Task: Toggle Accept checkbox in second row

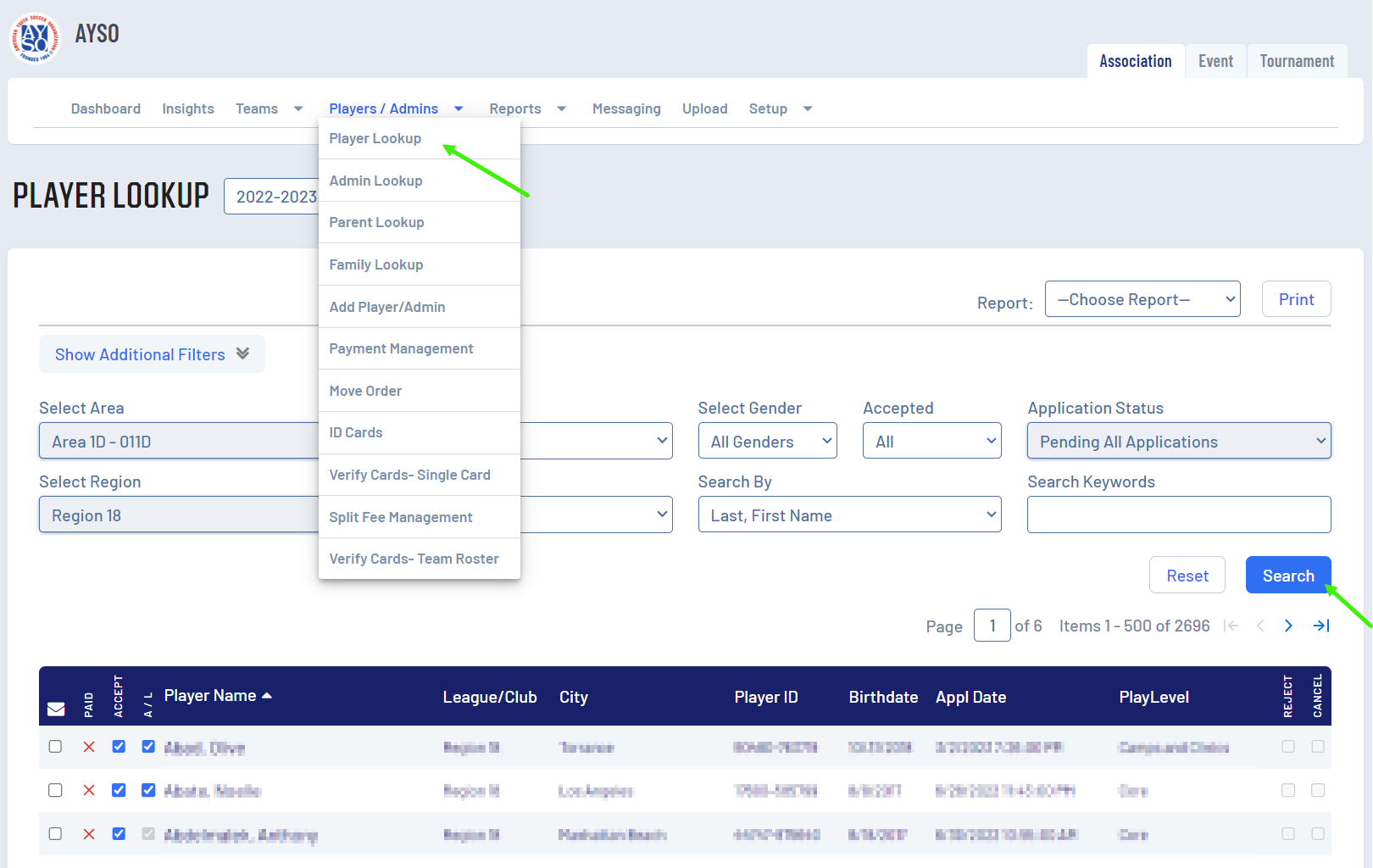Action: tap(119, 790)
